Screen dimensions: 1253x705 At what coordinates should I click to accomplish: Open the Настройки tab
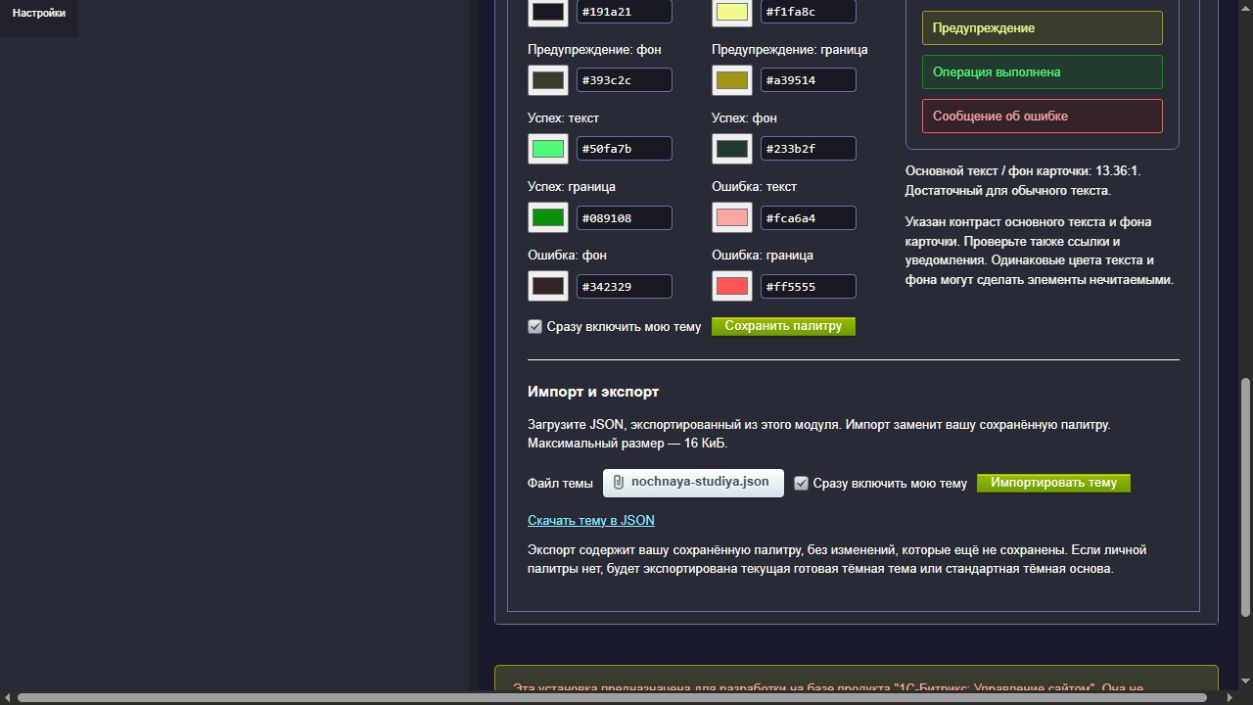tap(39, 13)
